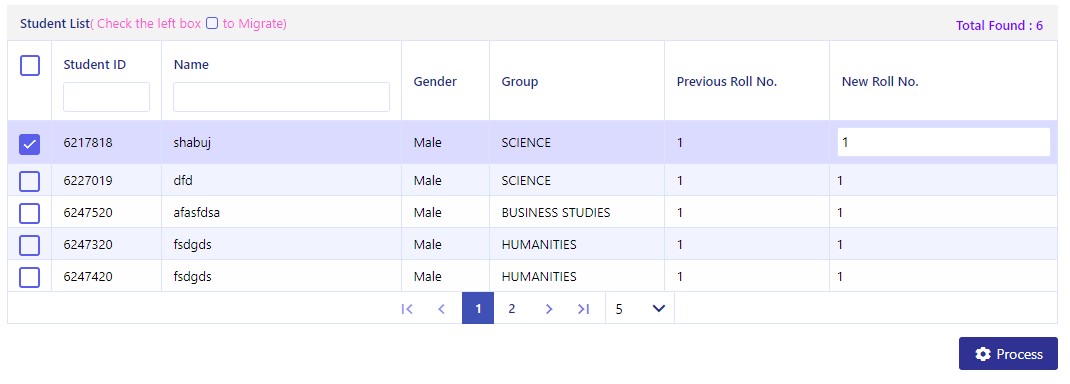Tick the checkbox for student 6247320

click(30, 245)
